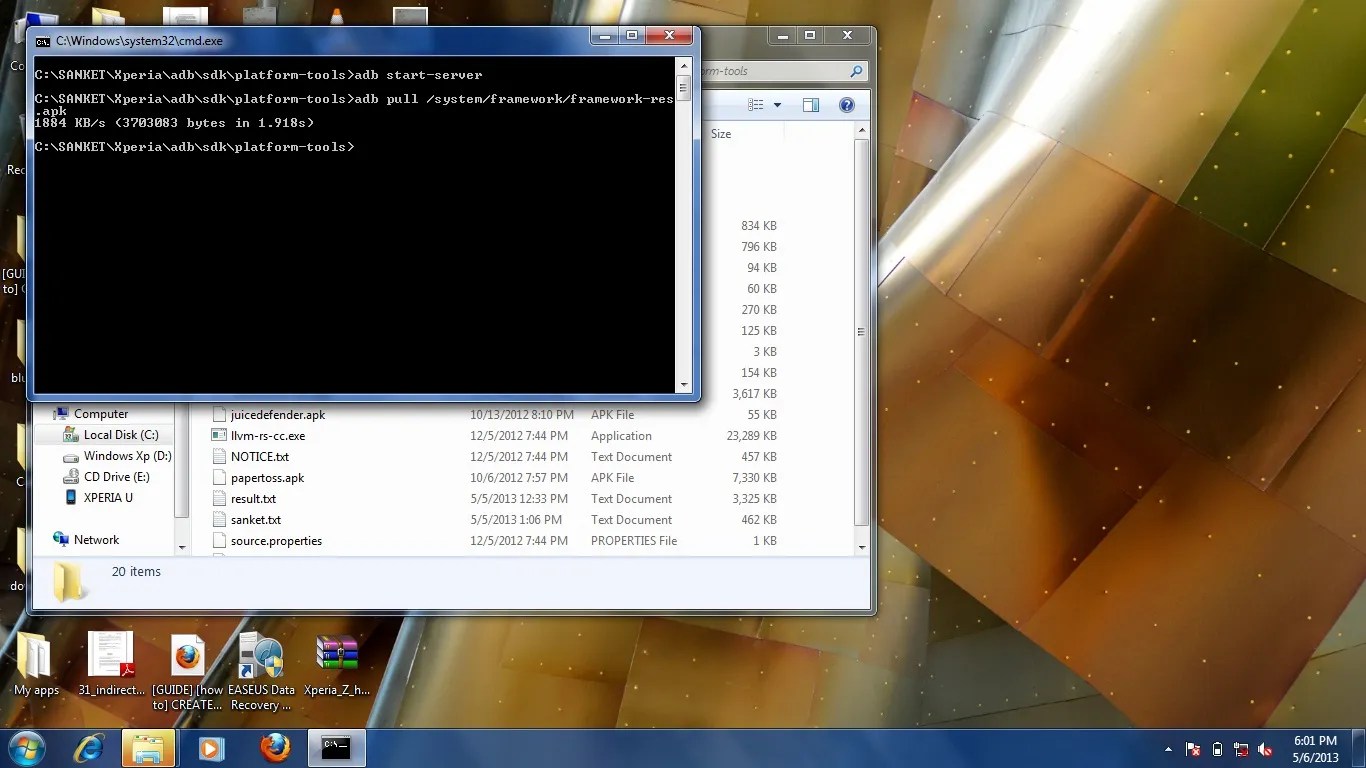Open 31_indirect PDF desktop icon

point(110,664)
